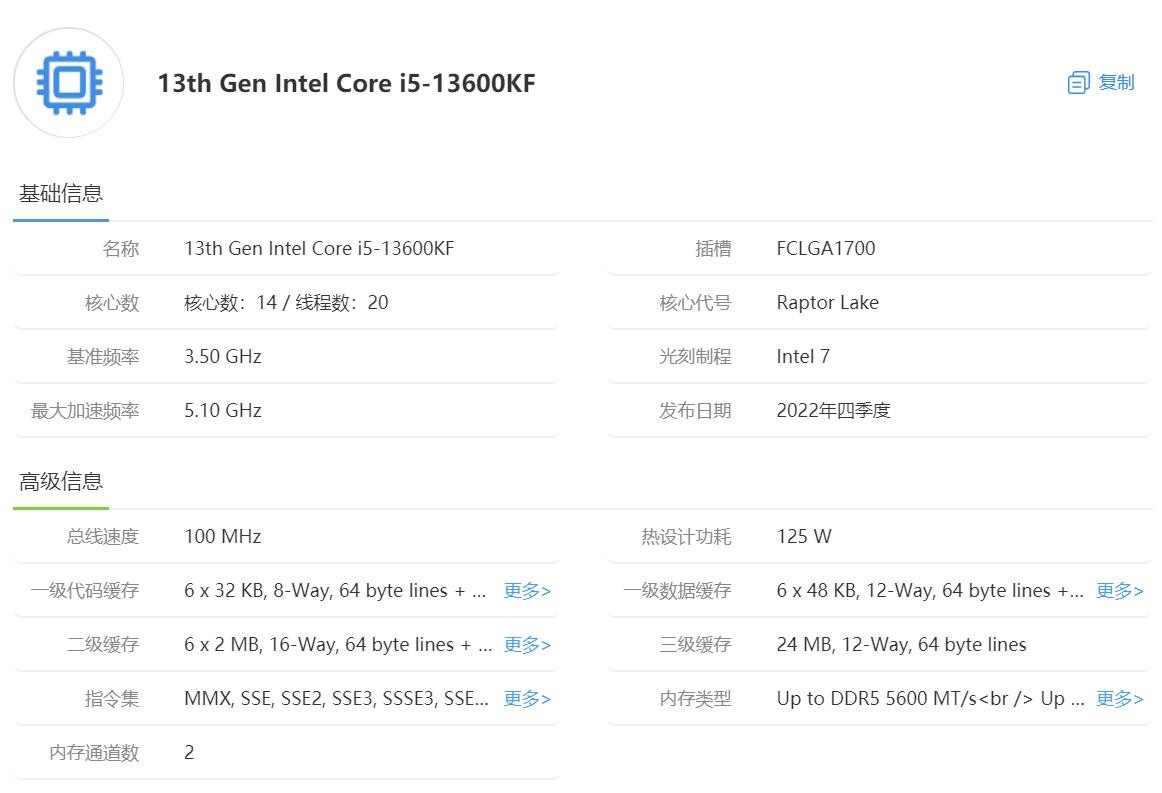Click the 光刻制程 value Intel 7
This screenshot has width=1162, height=793.
tap(802, 357)
